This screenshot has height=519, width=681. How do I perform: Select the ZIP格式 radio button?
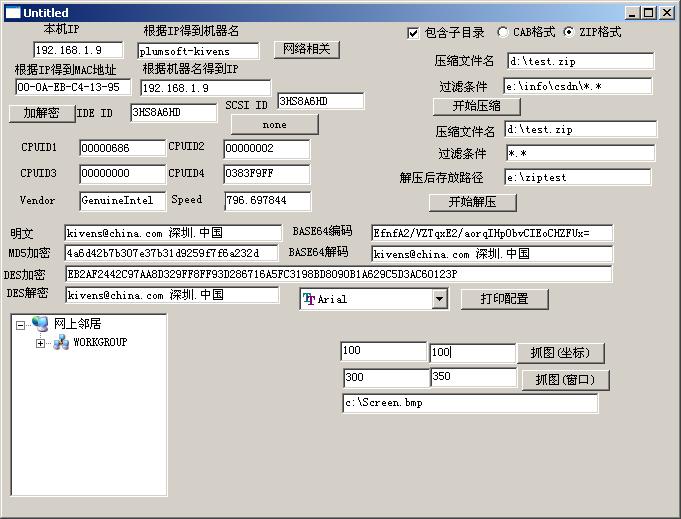click(569, 32)
